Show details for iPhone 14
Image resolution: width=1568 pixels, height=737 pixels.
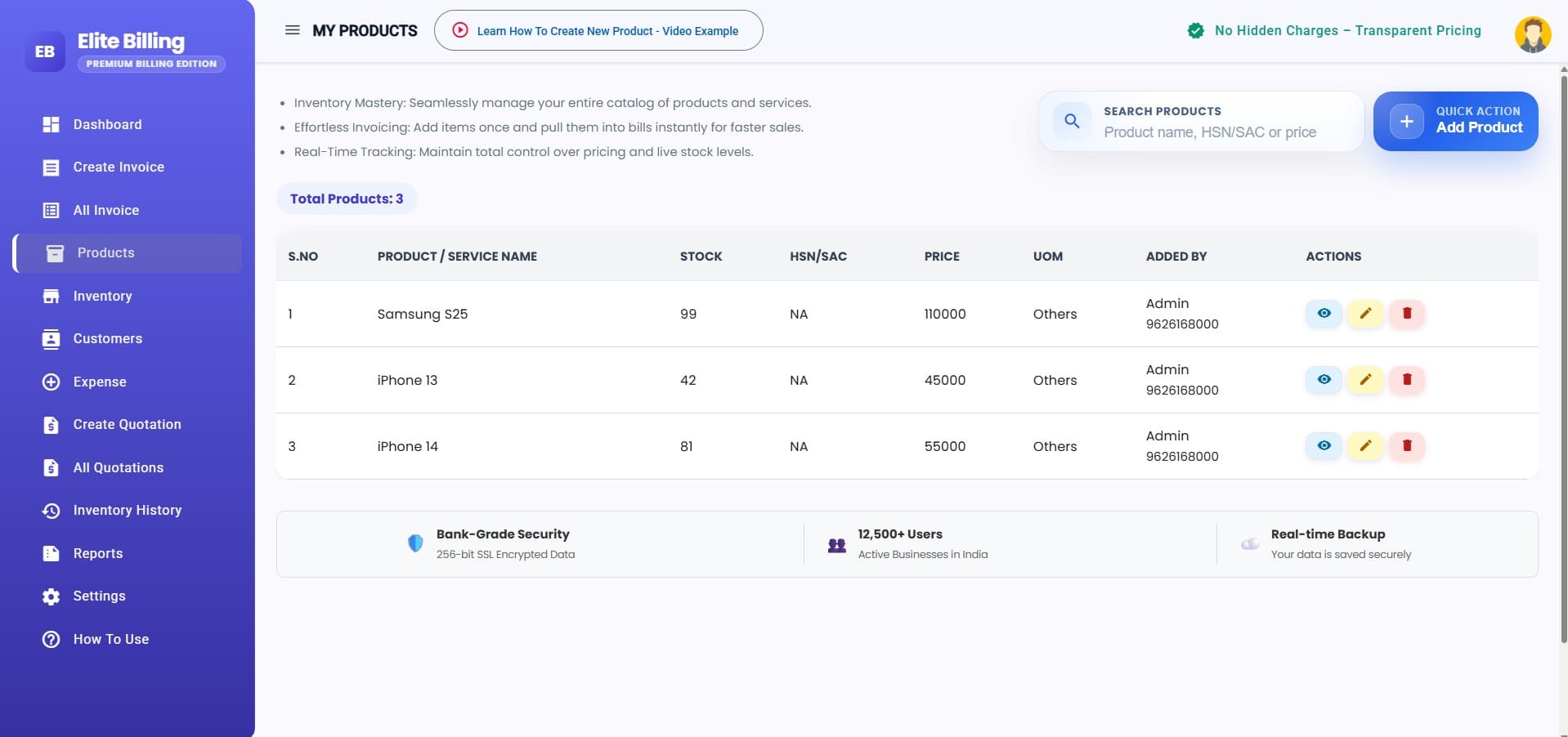(x=1324, y=446)
